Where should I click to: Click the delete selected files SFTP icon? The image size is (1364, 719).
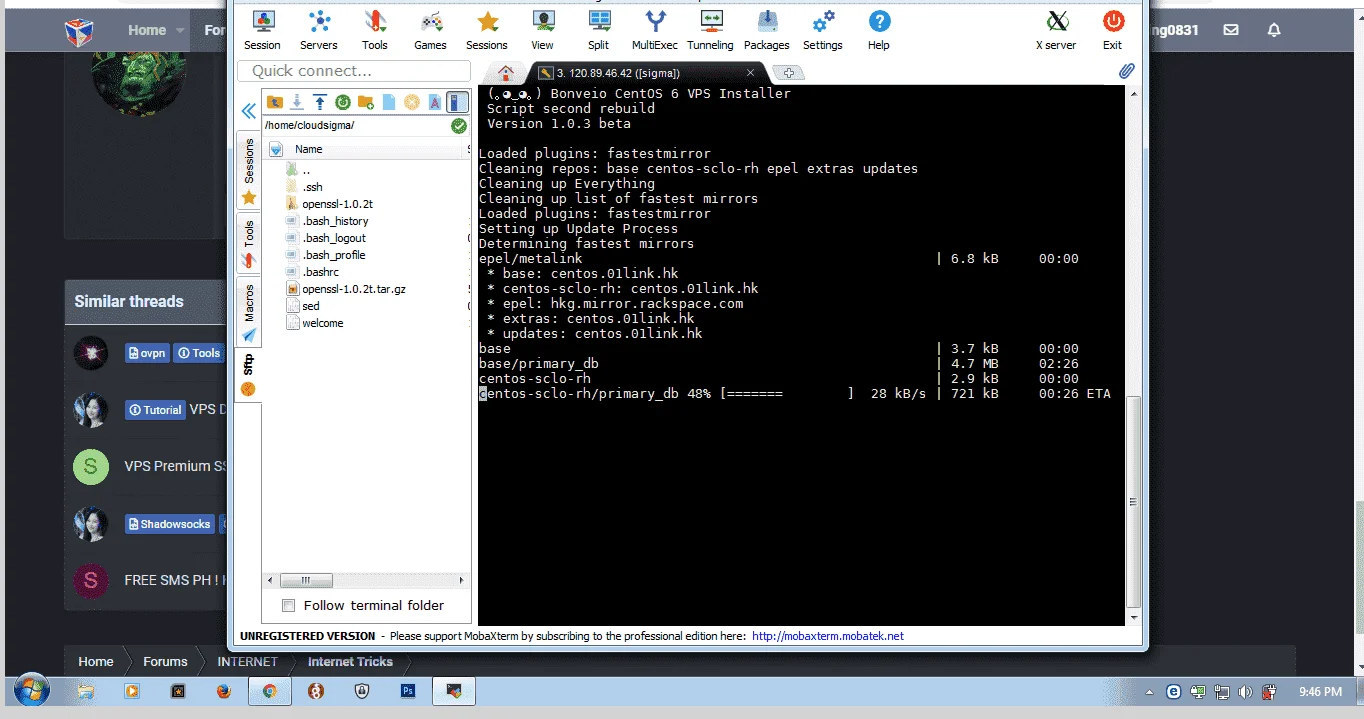pyautogui.click(x=411, y=102)
